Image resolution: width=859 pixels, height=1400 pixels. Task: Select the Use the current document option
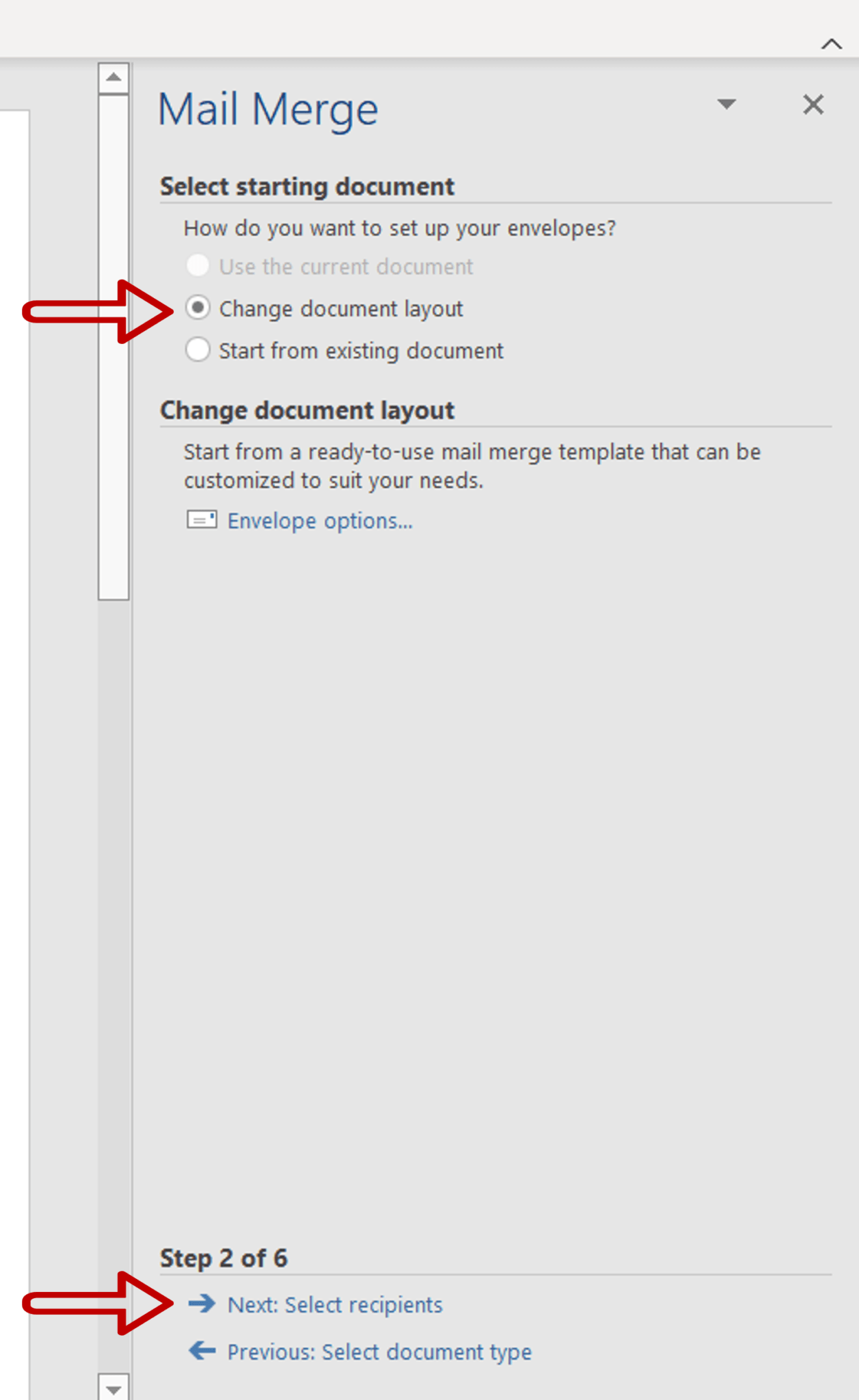(x=198, y=266)
